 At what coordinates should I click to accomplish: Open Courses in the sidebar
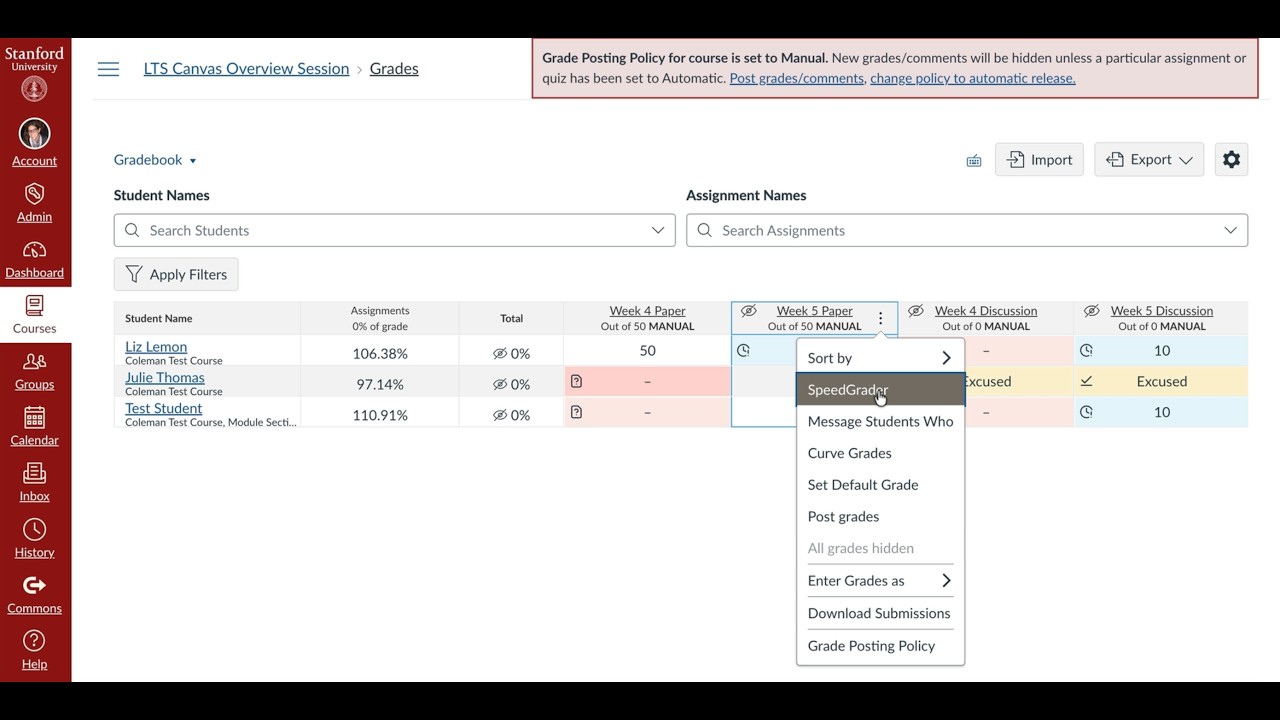click(34, 315)
